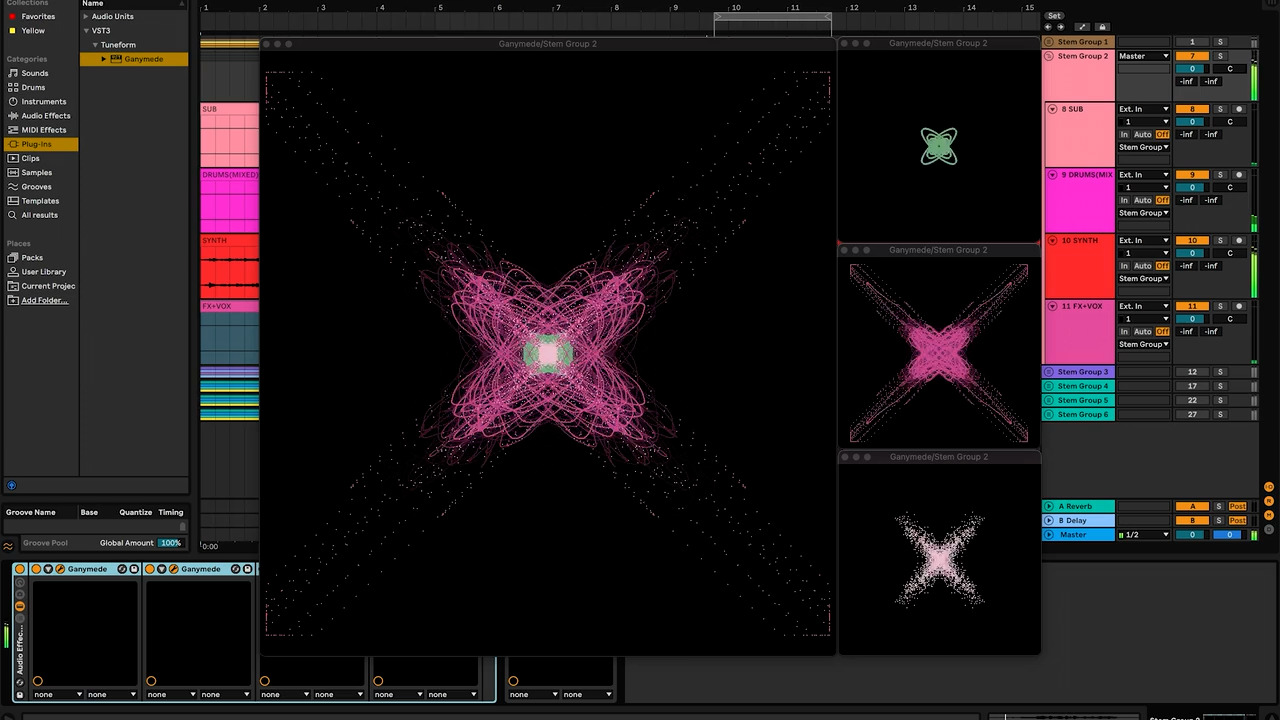Toggle the track 8 SUB activator
1280x720 pixels.
click(1192, 109)
